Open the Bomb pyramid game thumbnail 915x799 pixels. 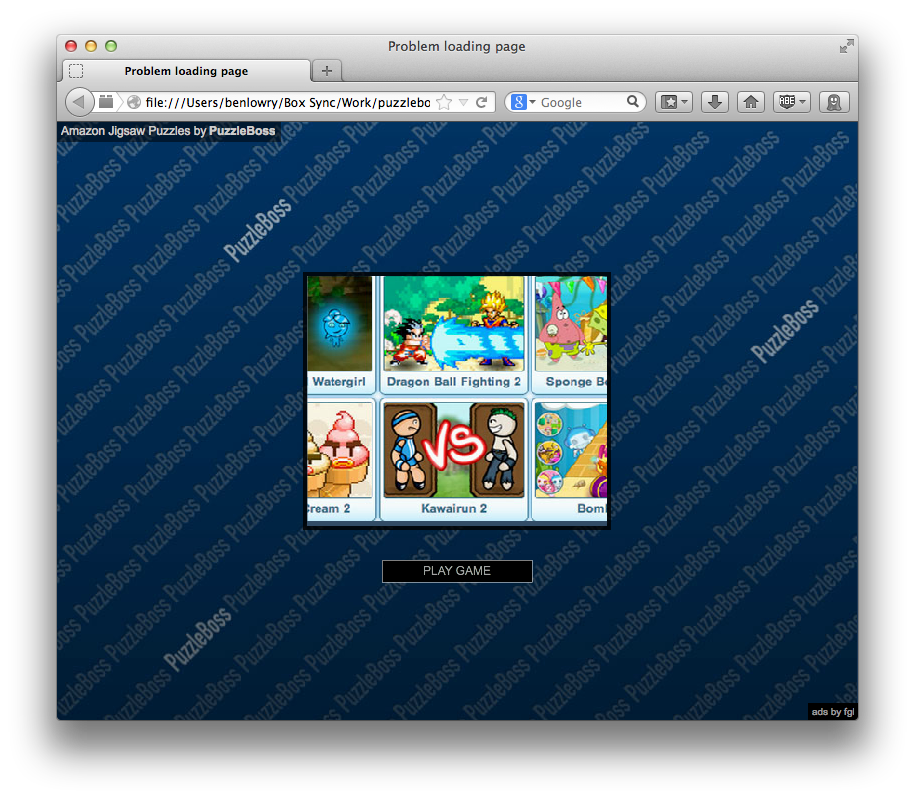point(571,450)
